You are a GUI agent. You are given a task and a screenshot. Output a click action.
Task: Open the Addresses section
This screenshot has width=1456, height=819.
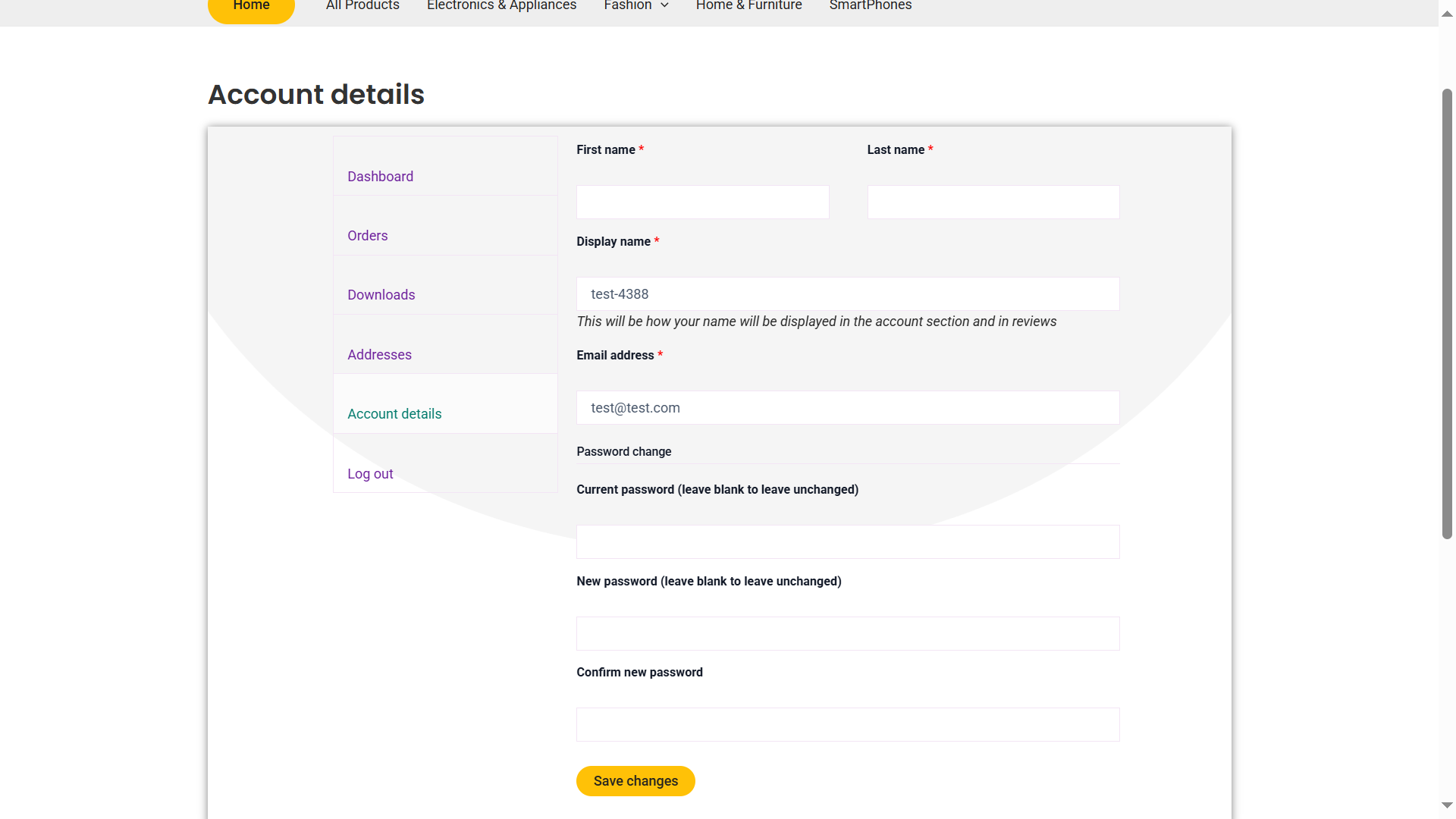[x=379, y=355]
